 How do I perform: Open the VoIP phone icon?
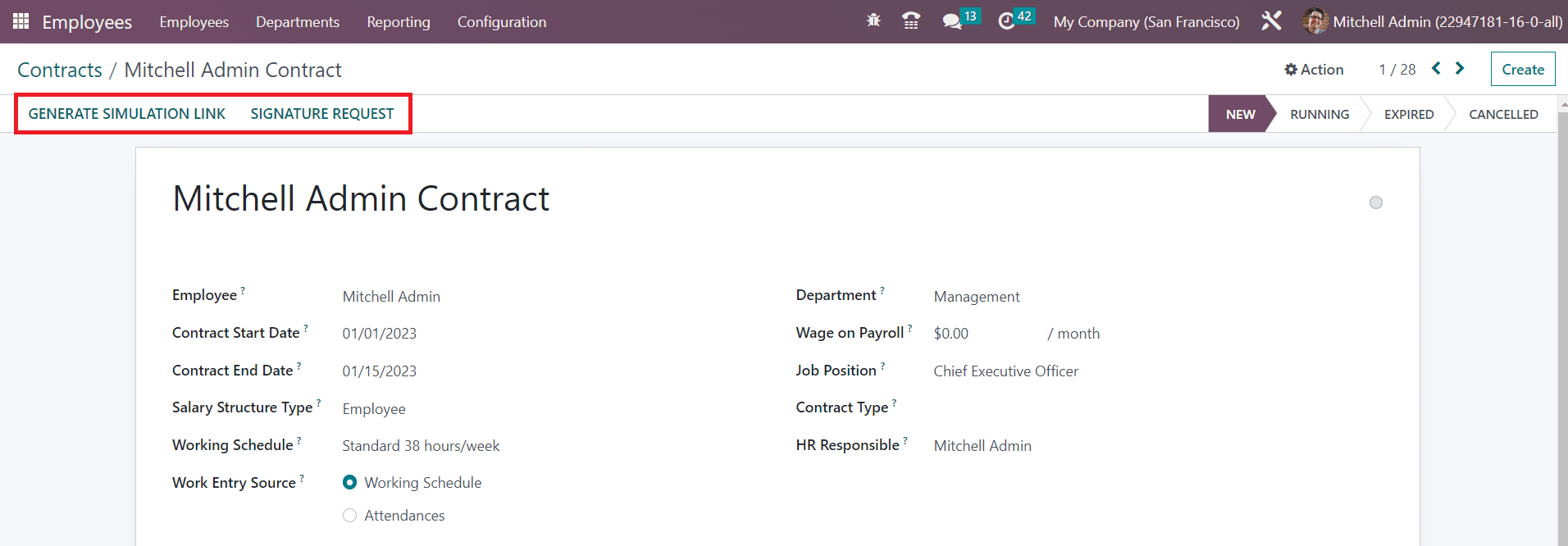point(910,21)
